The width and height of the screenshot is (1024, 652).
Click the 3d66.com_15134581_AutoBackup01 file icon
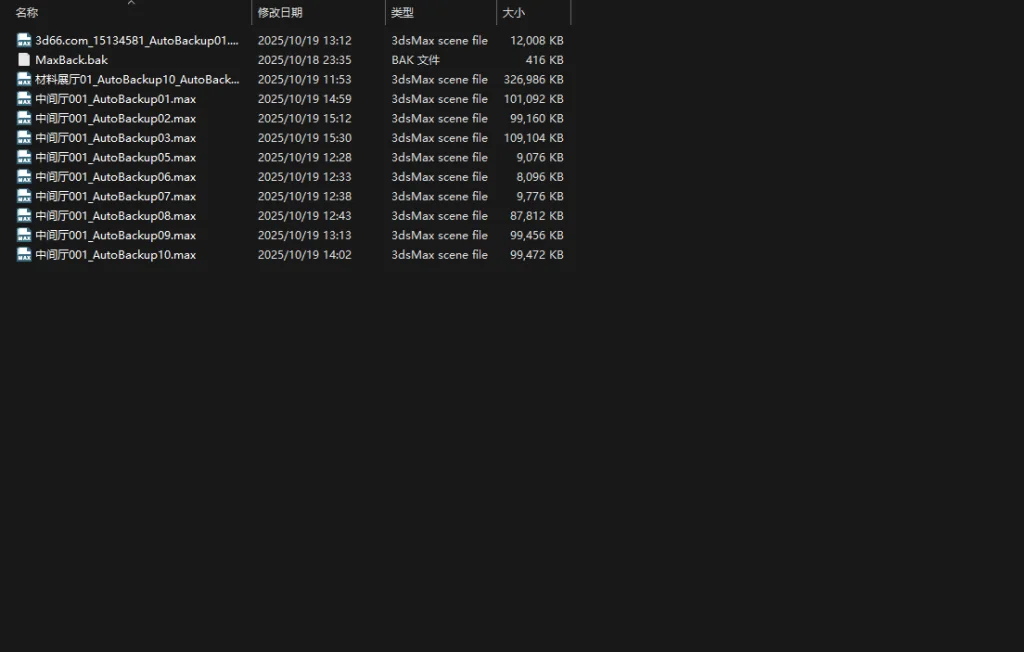point(24,41)
